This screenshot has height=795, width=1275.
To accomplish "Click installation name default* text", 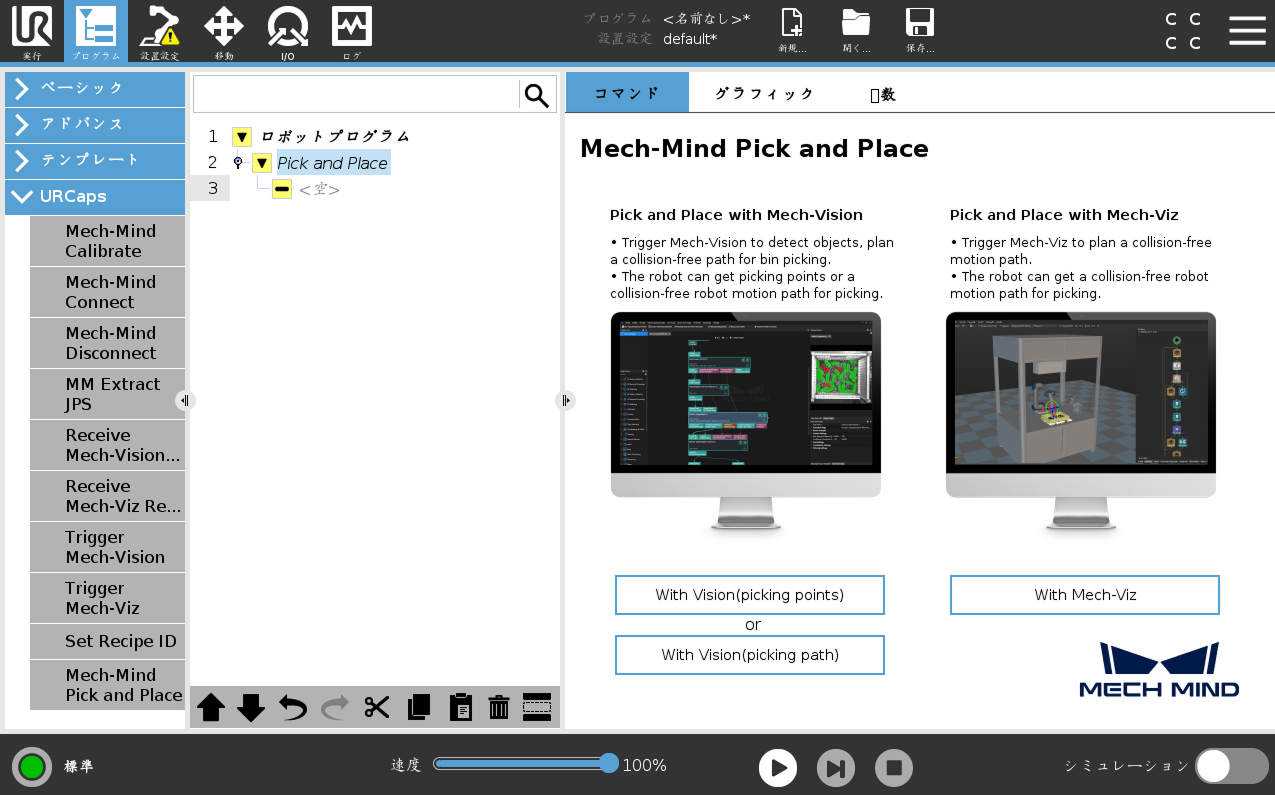I will coord(690,39).
